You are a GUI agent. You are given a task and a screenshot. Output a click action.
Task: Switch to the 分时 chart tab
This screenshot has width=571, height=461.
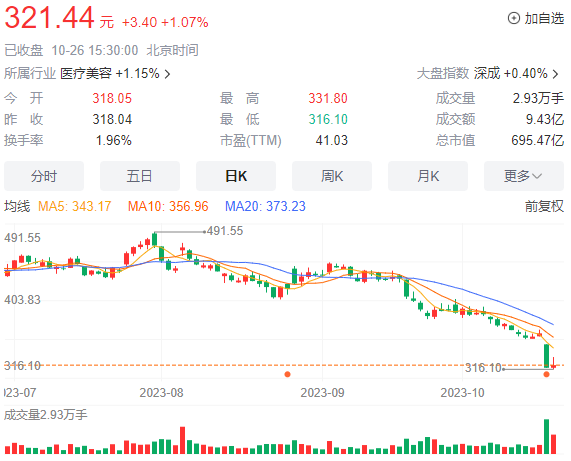click(44, 176)
